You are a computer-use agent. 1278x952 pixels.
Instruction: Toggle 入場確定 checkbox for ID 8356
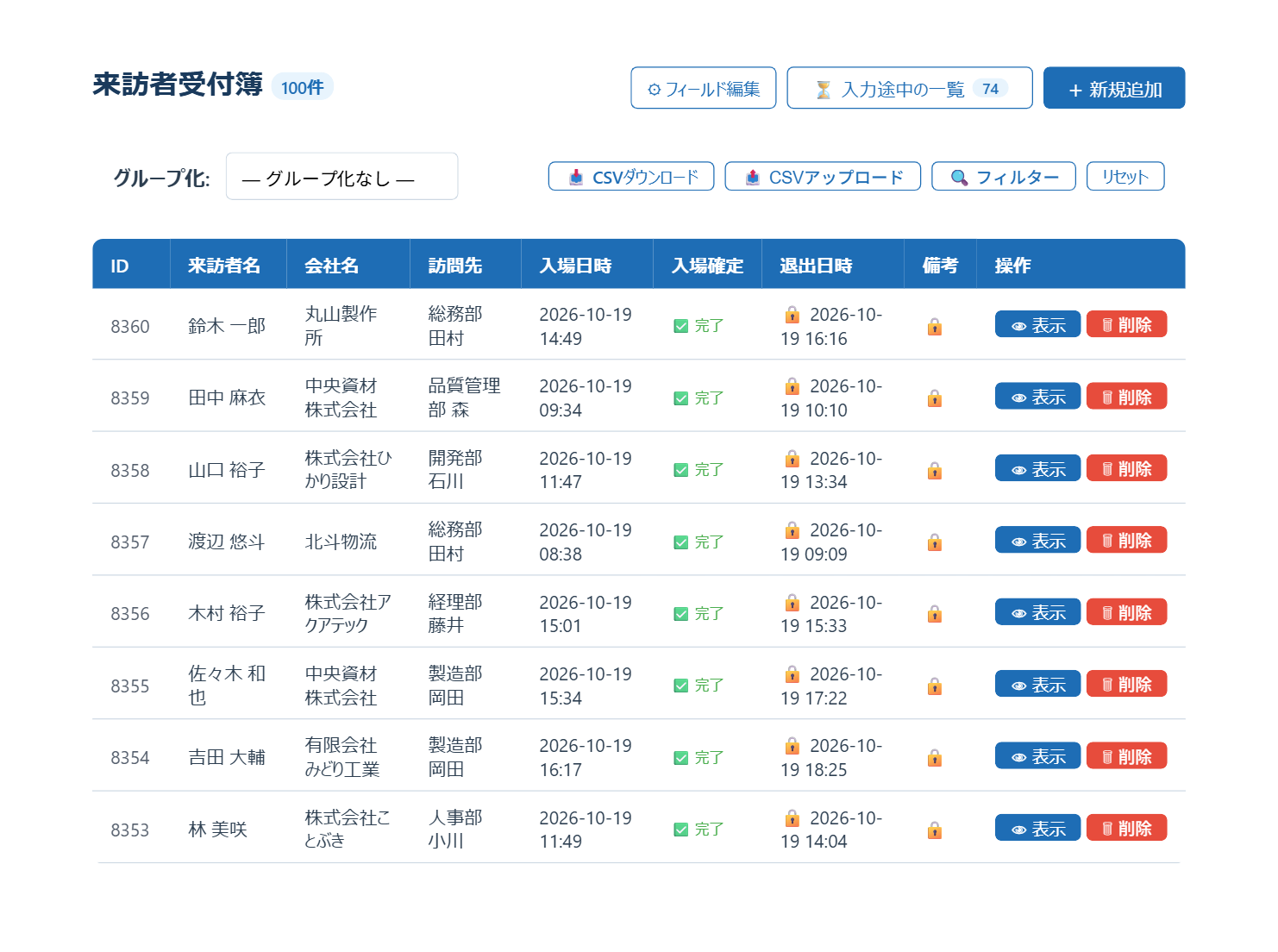pos(681,614)
